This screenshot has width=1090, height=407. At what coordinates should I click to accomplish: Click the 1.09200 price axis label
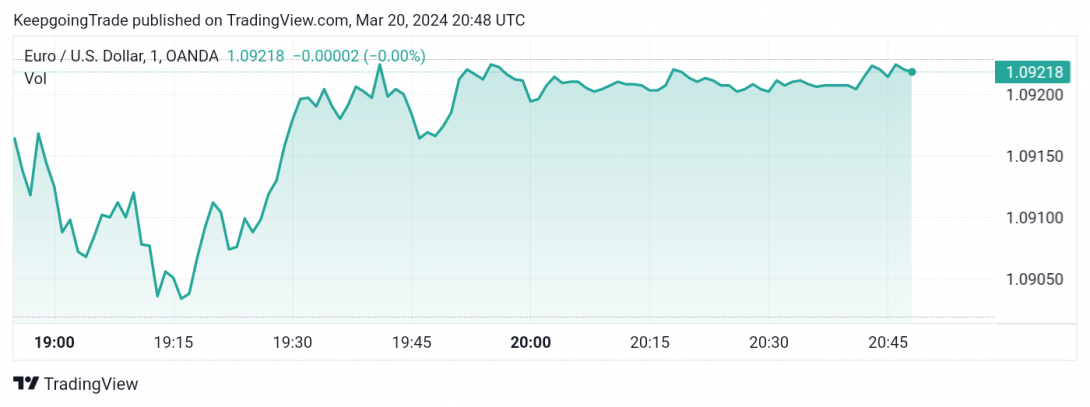click(1034, 95)
